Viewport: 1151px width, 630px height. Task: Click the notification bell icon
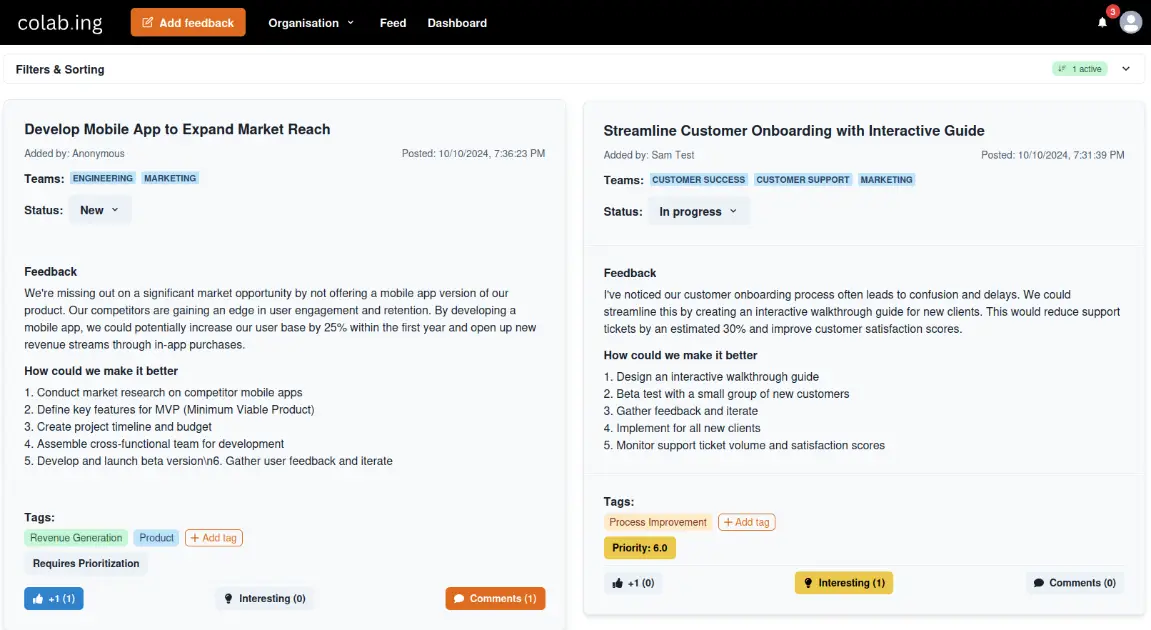pos(1103,22)
